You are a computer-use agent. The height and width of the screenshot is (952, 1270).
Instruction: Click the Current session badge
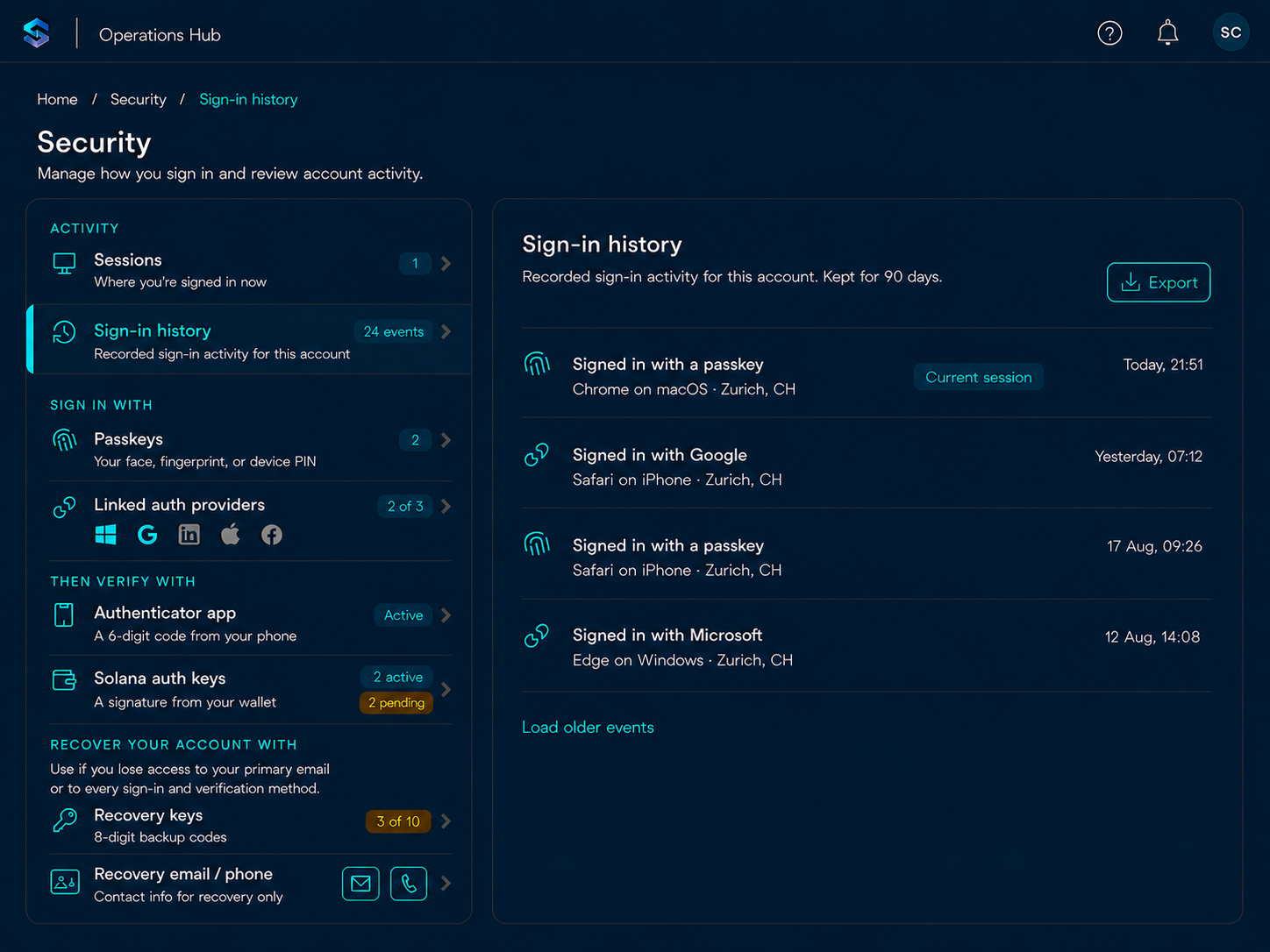pos(978,377)
